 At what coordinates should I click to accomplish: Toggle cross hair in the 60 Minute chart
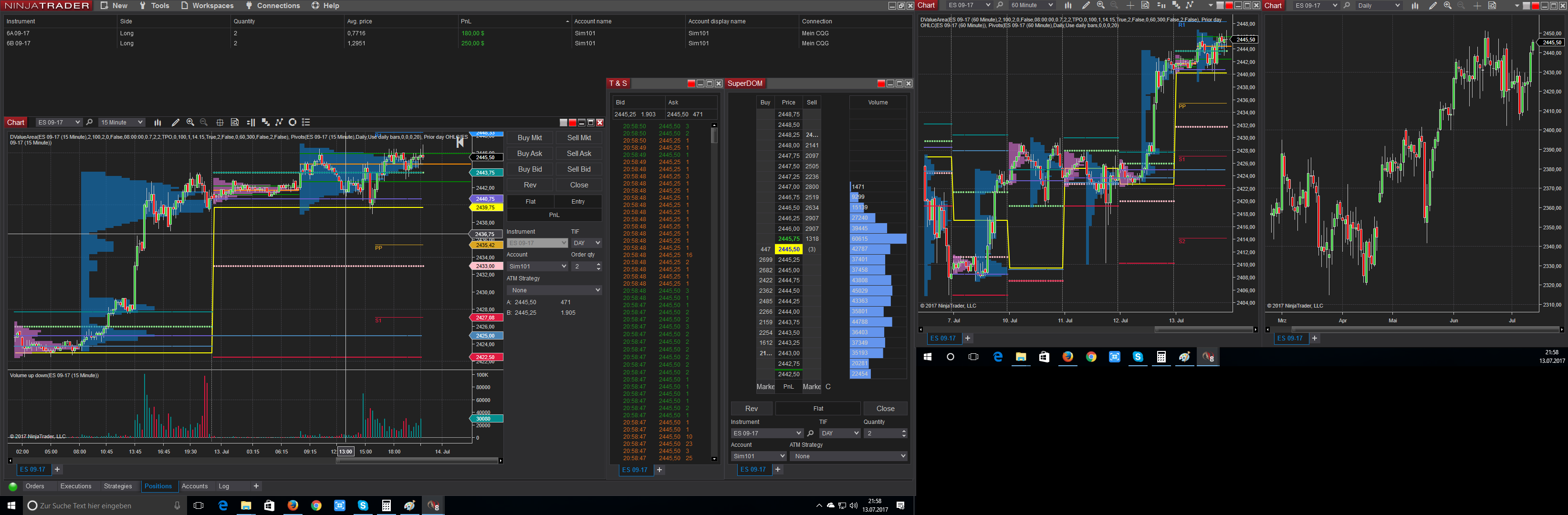(x=1130, y=5)
